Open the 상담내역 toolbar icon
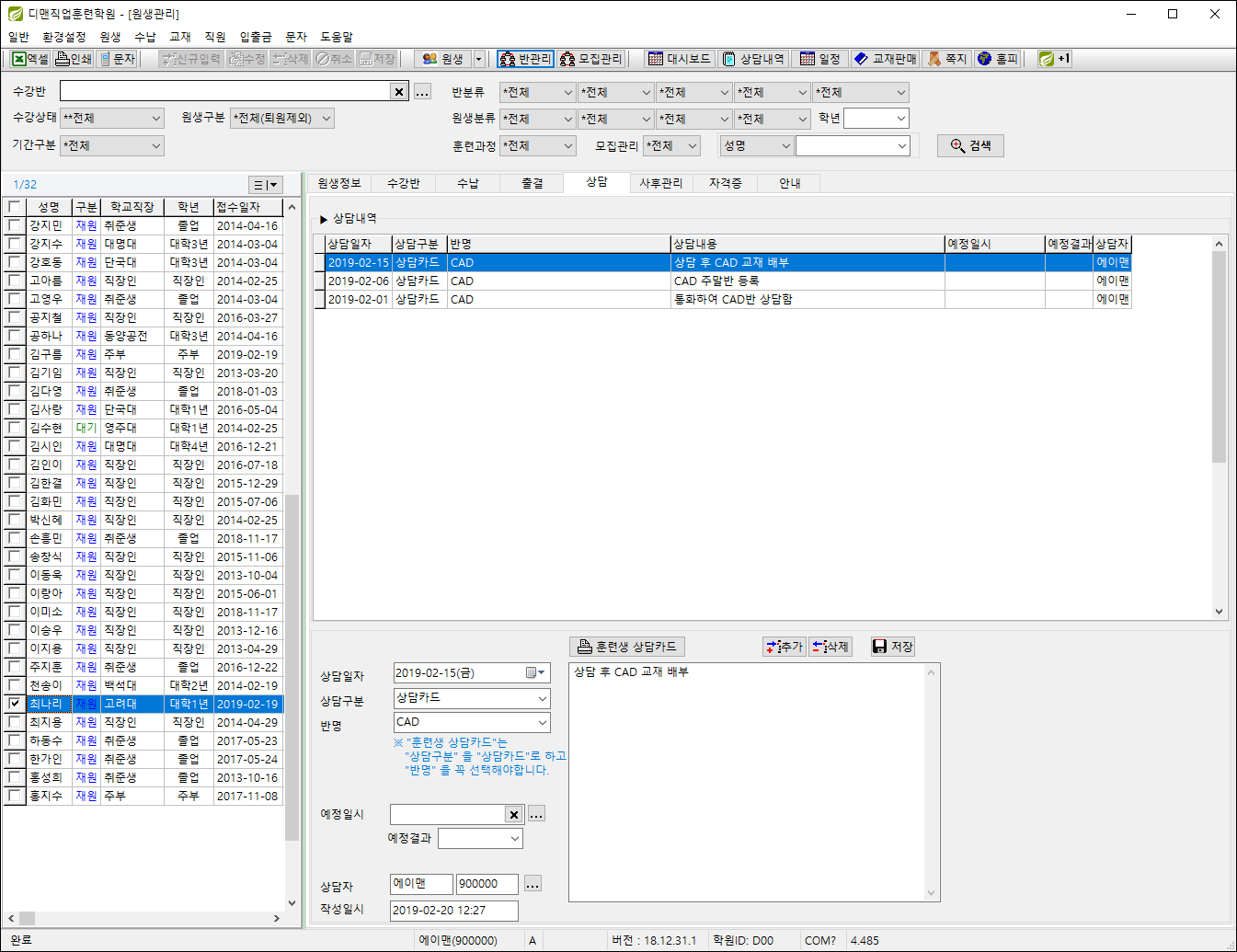The image size is (1237, 952). click(x=753, y=59)
